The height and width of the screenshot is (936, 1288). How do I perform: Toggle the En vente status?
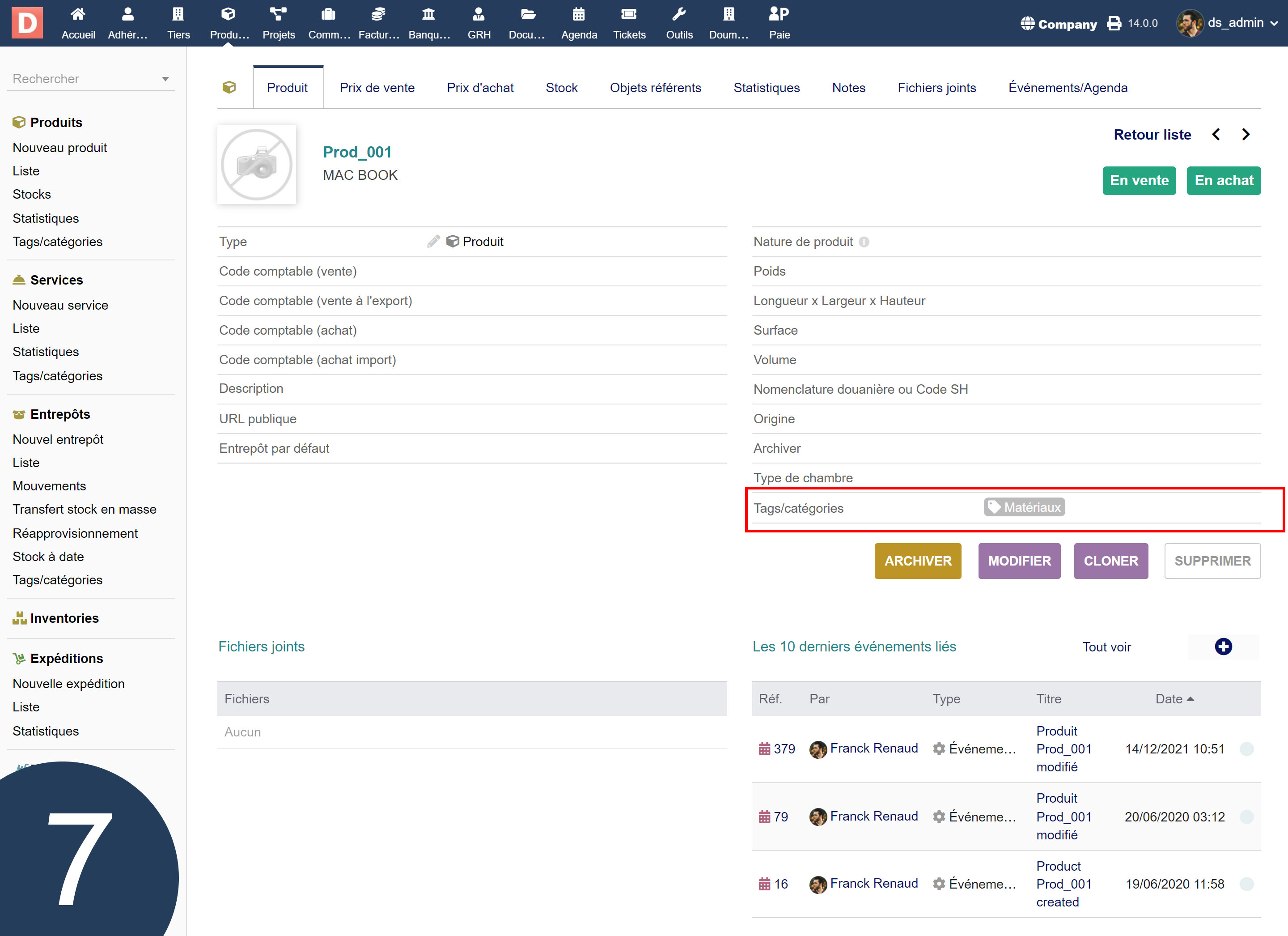point(1139,181)
